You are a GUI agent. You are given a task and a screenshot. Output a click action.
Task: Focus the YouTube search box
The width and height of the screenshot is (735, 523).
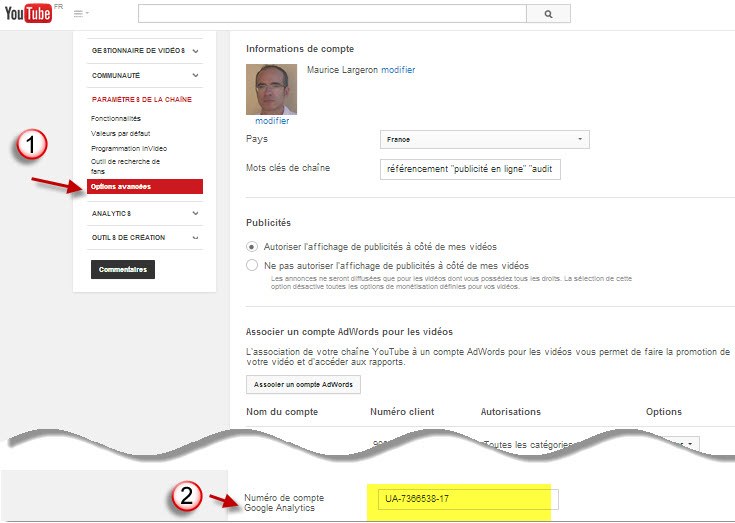[x=332, y=14]
